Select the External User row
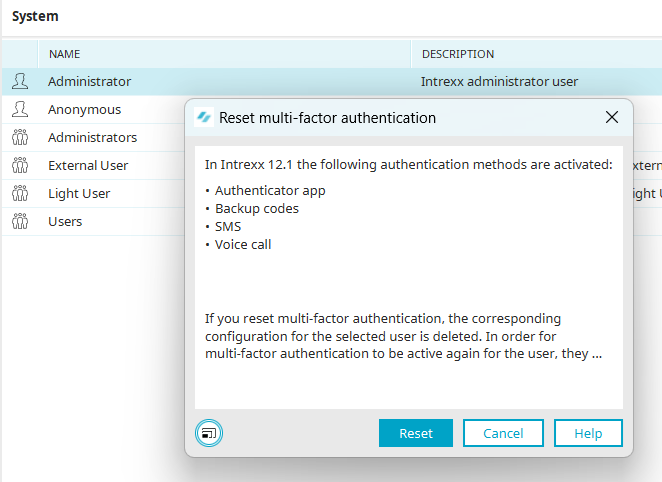The image size is (662, 482). [94, 165]
